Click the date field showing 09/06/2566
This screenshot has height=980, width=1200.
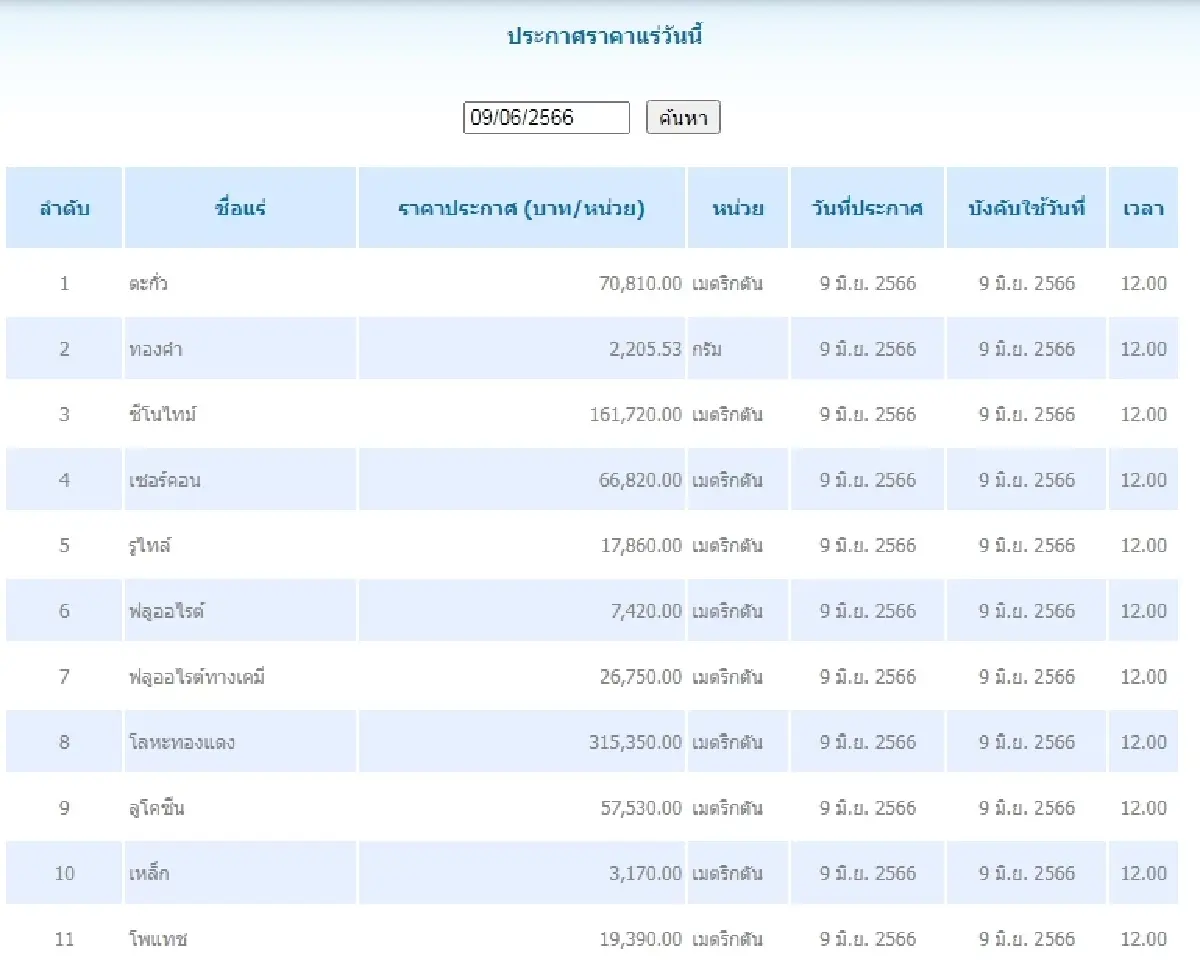tap(546, 118)
